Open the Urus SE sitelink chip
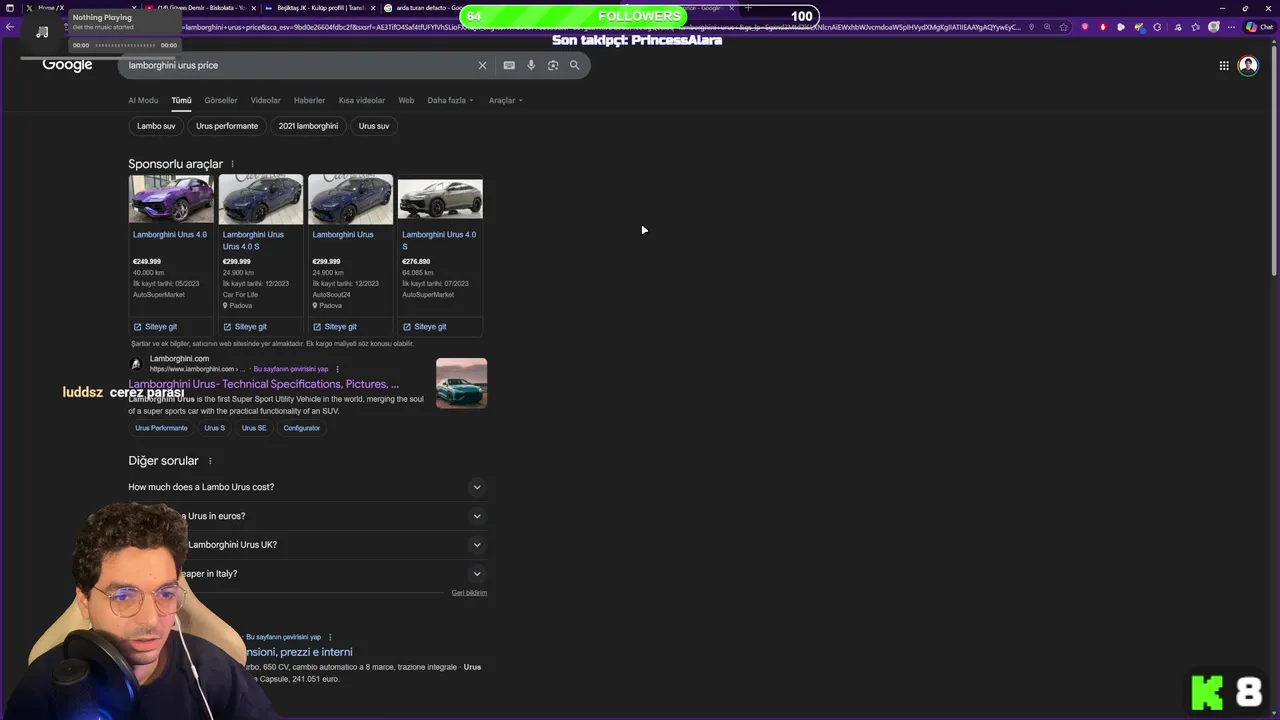The width and height of the screenshot is (1280, 720). (254, 428)
